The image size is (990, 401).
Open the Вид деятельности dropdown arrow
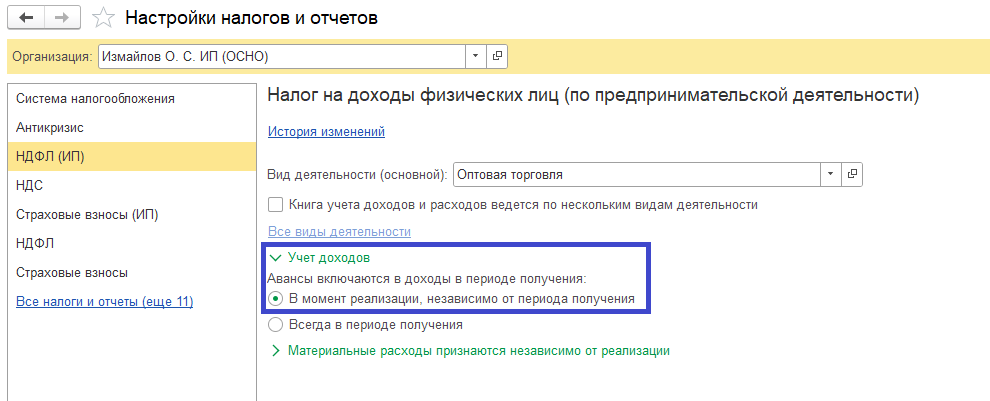[x=831, y=174]
